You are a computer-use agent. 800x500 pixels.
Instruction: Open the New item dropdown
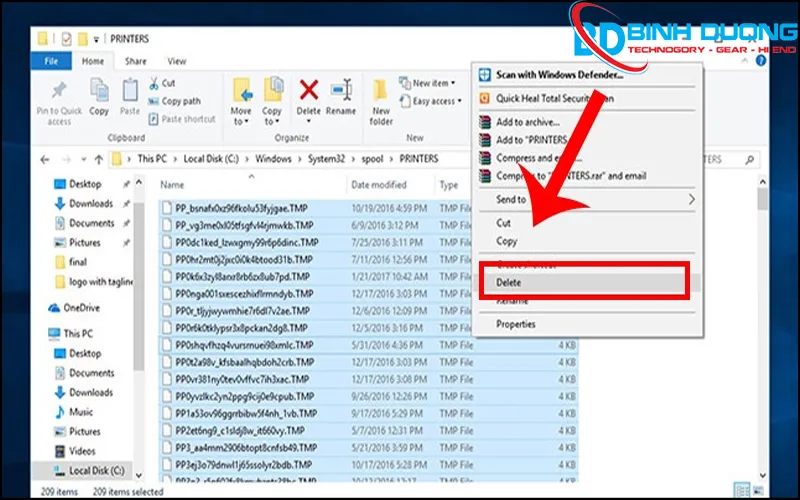click(x=427, y=83)
